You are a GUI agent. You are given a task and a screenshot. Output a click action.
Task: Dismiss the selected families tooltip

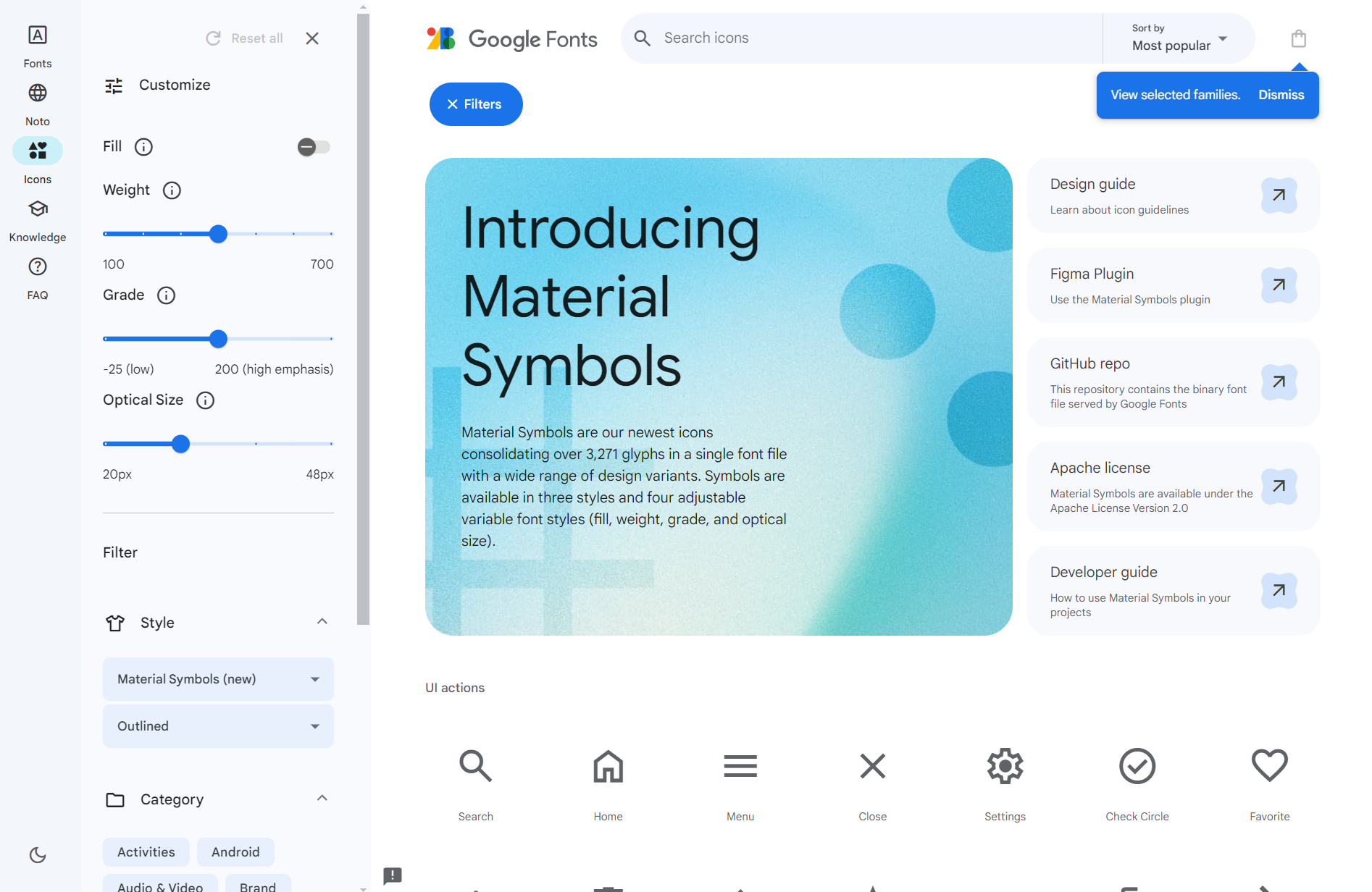[x=1281, y=95]
